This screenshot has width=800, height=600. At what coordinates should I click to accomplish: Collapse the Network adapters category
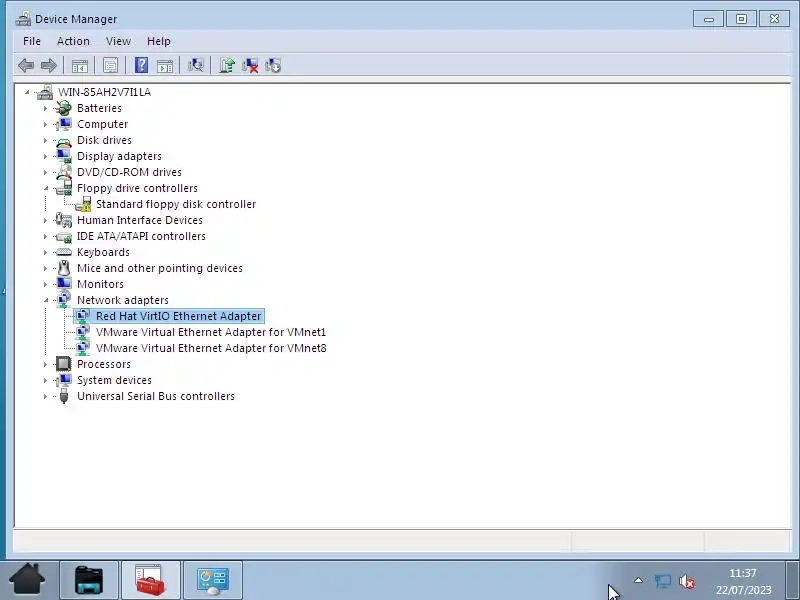(46, 301)
